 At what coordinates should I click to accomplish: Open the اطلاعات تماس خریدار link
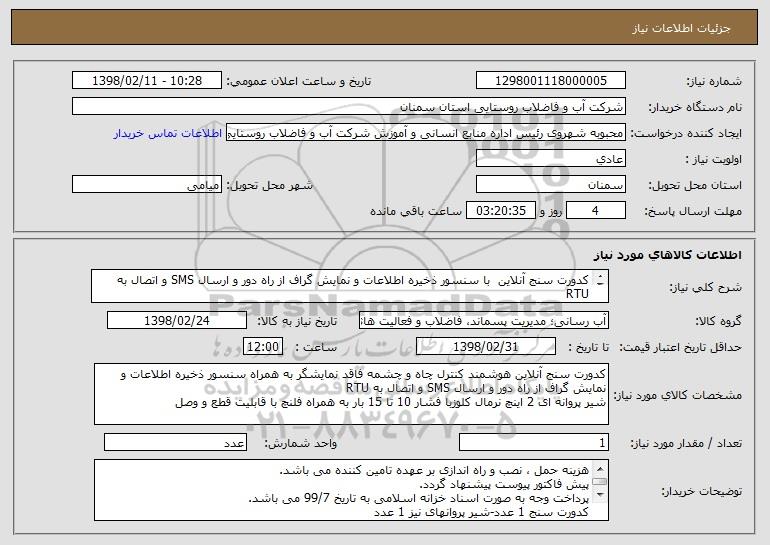click(x=168, y=134)
